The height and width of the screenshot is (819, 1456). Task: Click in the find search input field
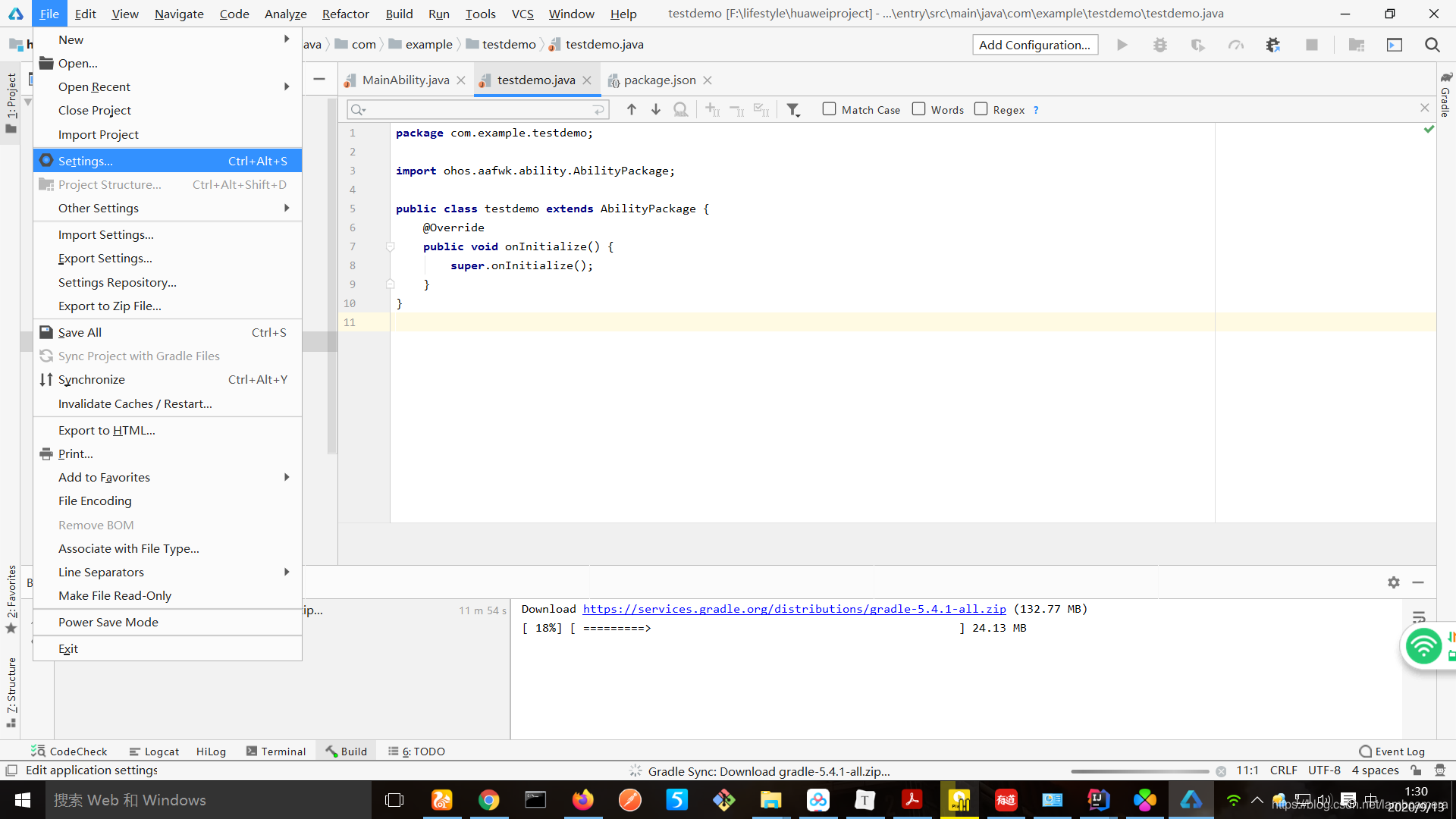coord(478,110)
